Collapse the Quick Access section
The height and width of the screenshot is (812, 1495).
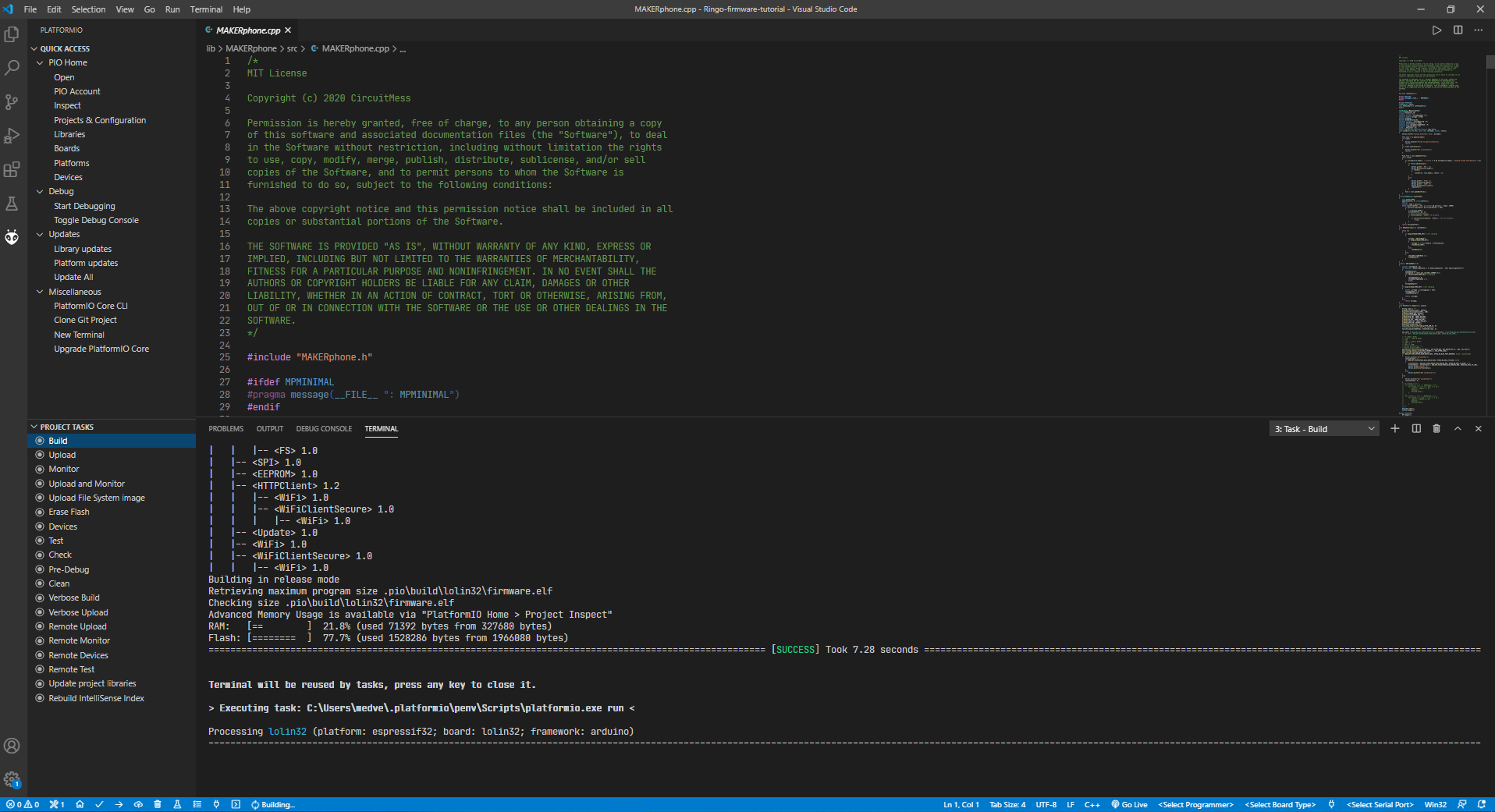tap(34, 48)
